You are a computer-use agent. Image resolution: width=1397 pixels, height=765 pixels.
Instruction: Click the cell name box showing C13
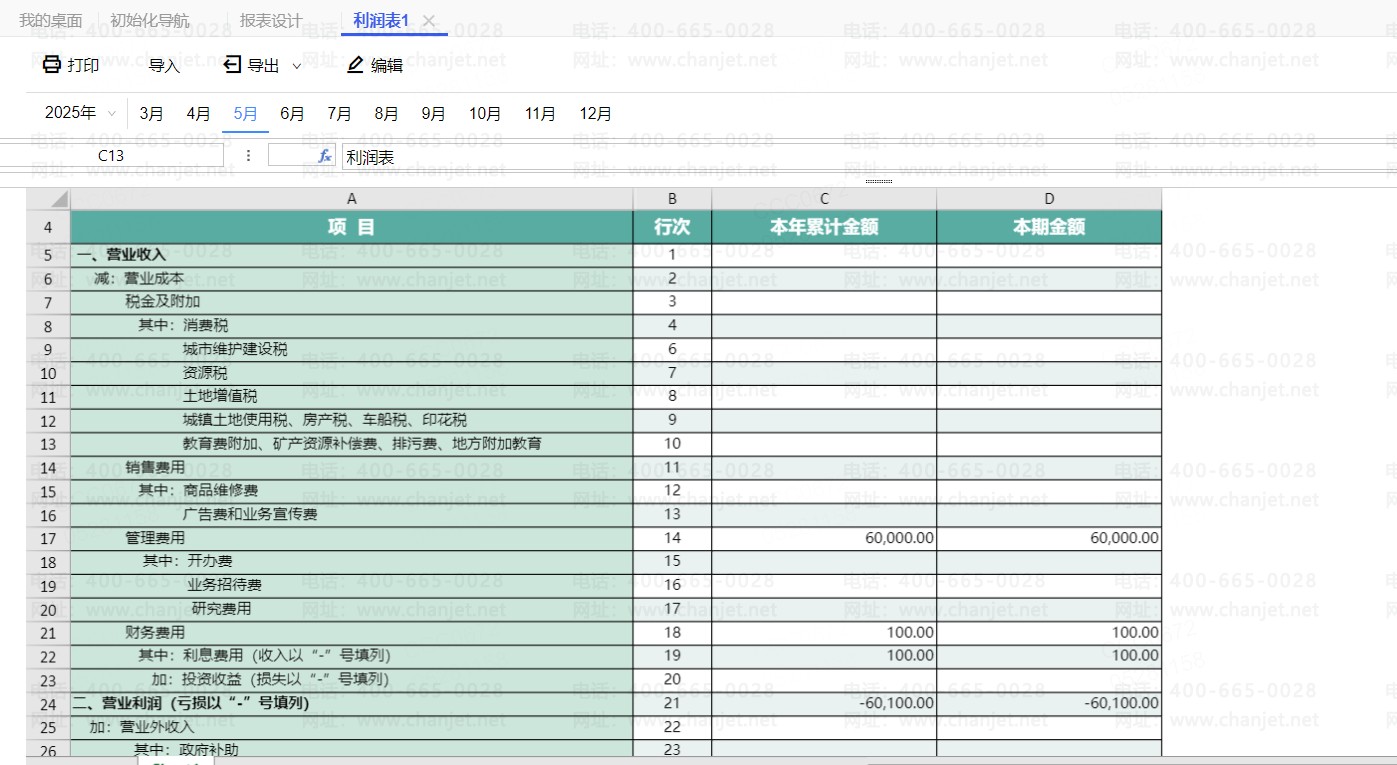tap(111, 156)
